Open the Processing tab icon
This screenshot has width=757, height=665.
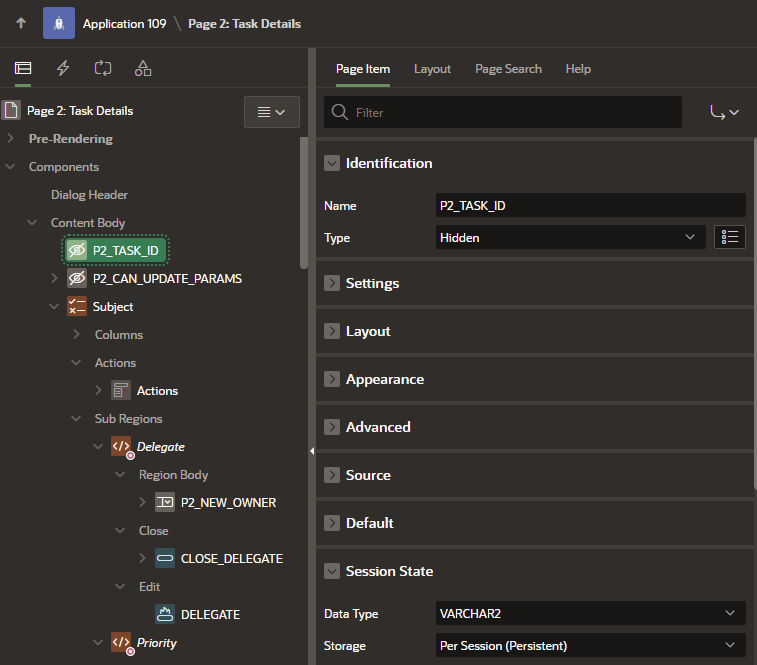tap(103, 68)
